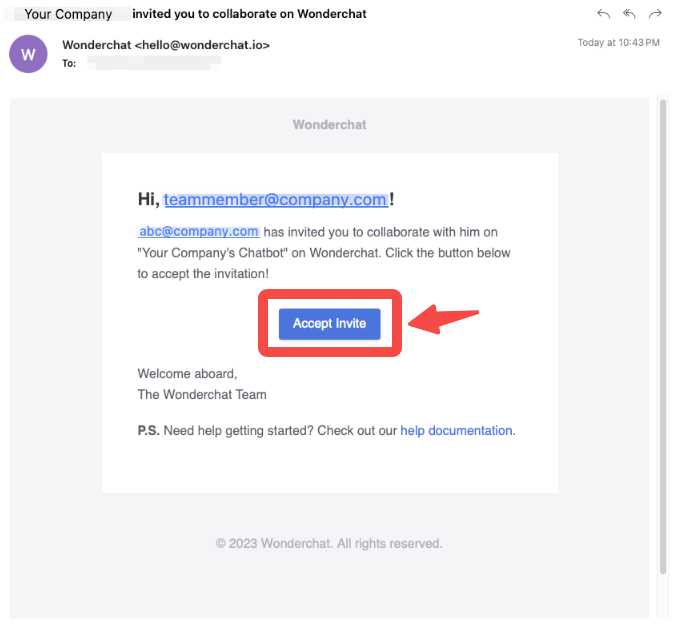
Task: Click the email subject line text
Action: (249, 14)
